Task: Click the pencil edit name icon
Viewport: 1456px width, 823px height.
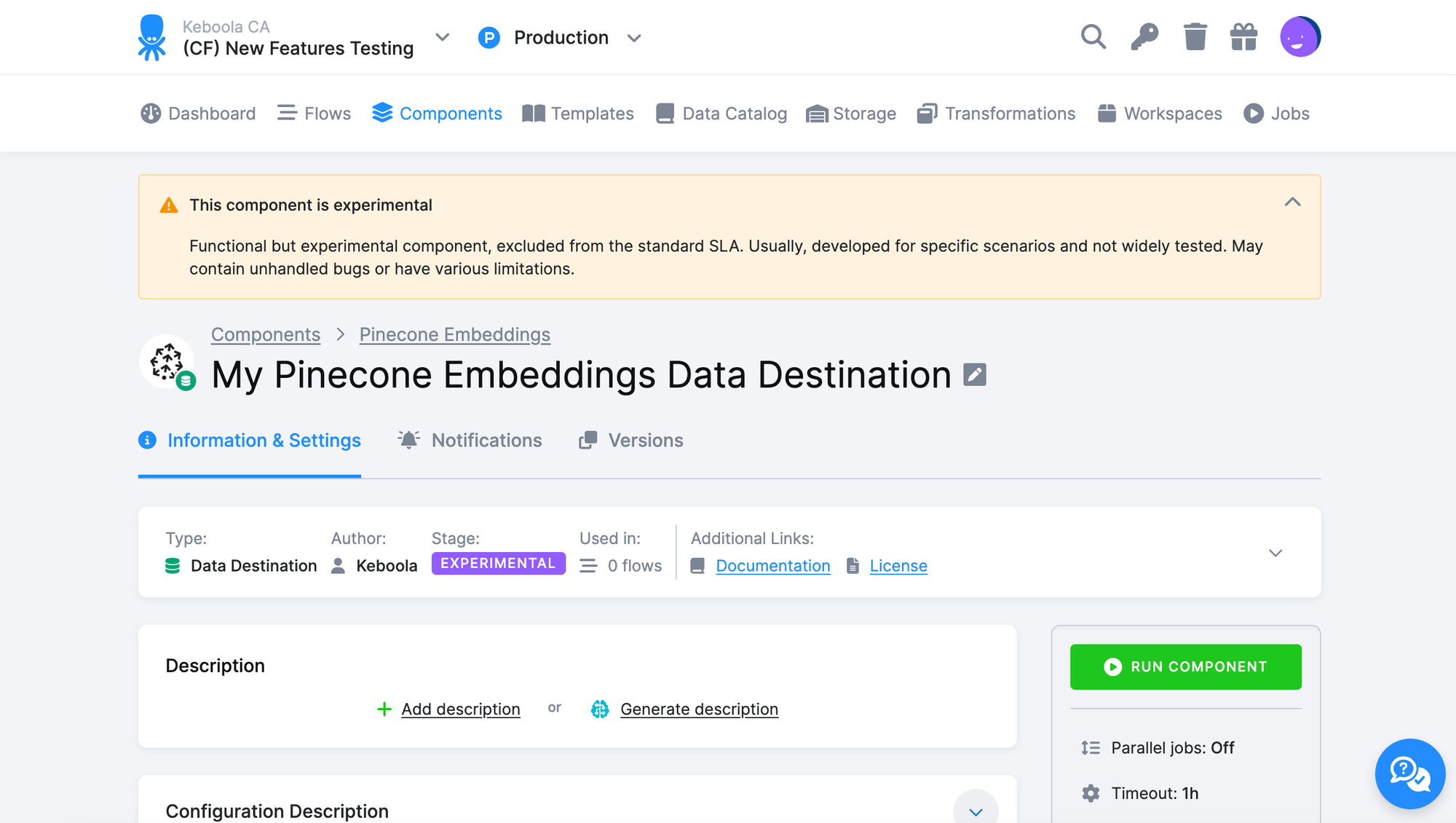Action: 975,374
